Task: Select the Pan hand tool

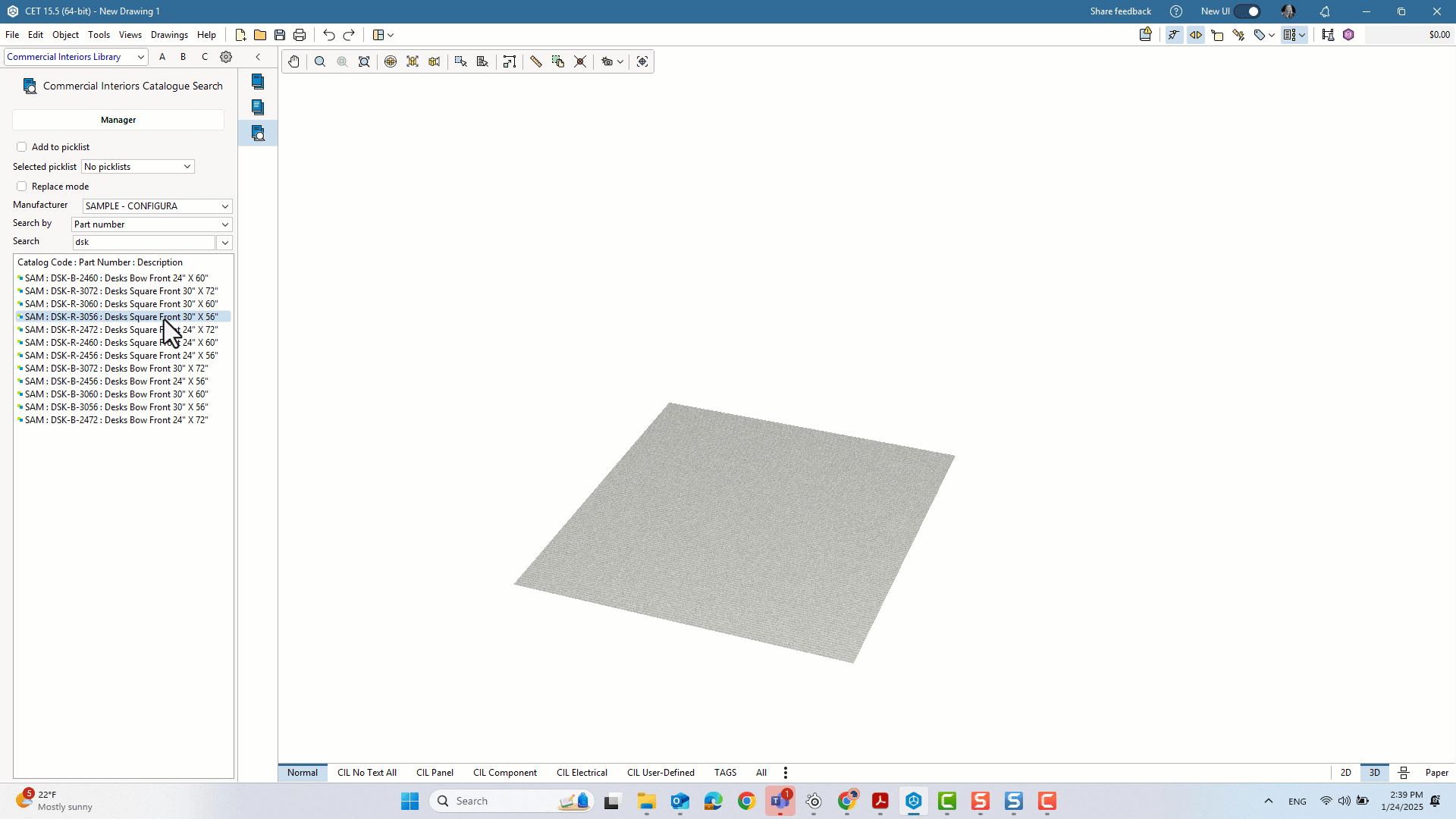Action: point(293,61)
